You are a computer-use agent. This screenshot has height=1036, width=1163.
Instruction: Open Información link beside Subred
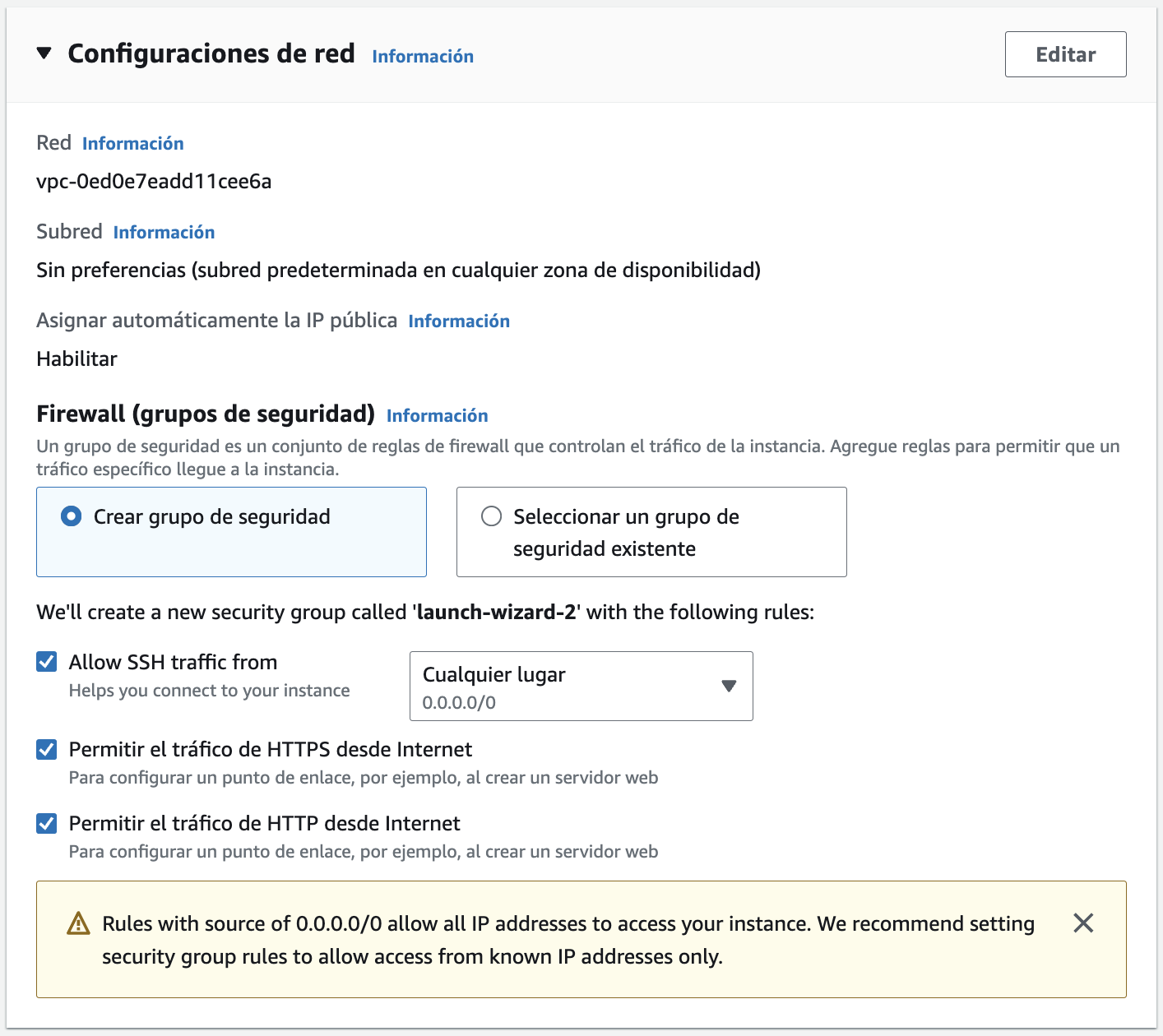click(164, 232)
